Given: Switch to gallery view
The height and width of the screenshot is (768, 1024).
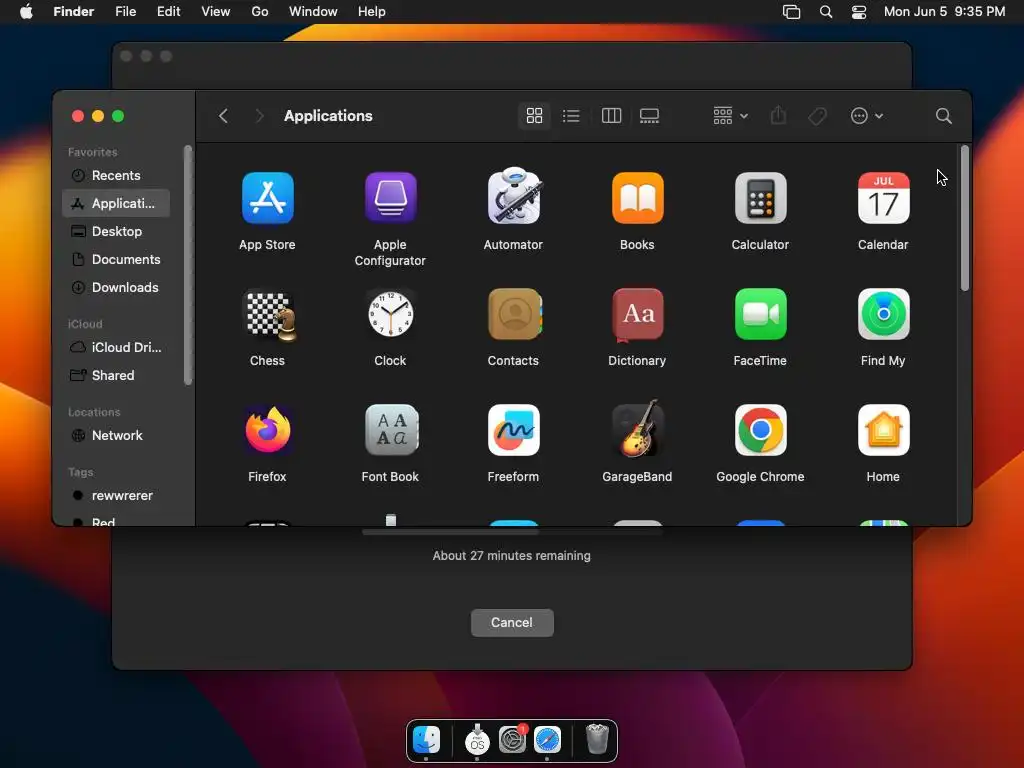Looking at the screenshot, I should click(x=649, y=116).
